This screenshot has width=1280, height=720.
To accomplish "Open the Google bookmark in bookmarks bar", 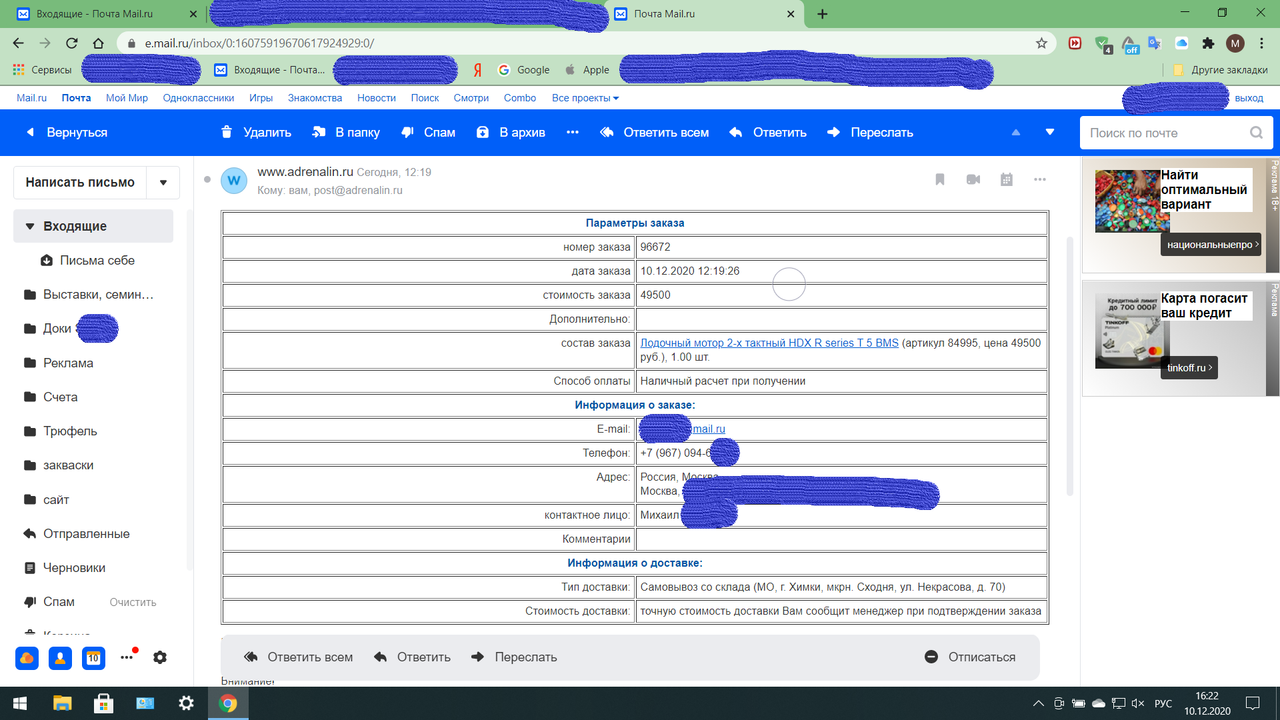I will [523, 70].
